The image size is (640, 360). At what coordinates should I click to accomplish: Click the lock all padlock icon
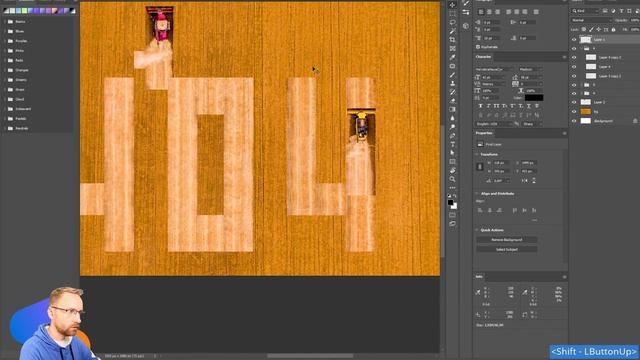point(613,29)
